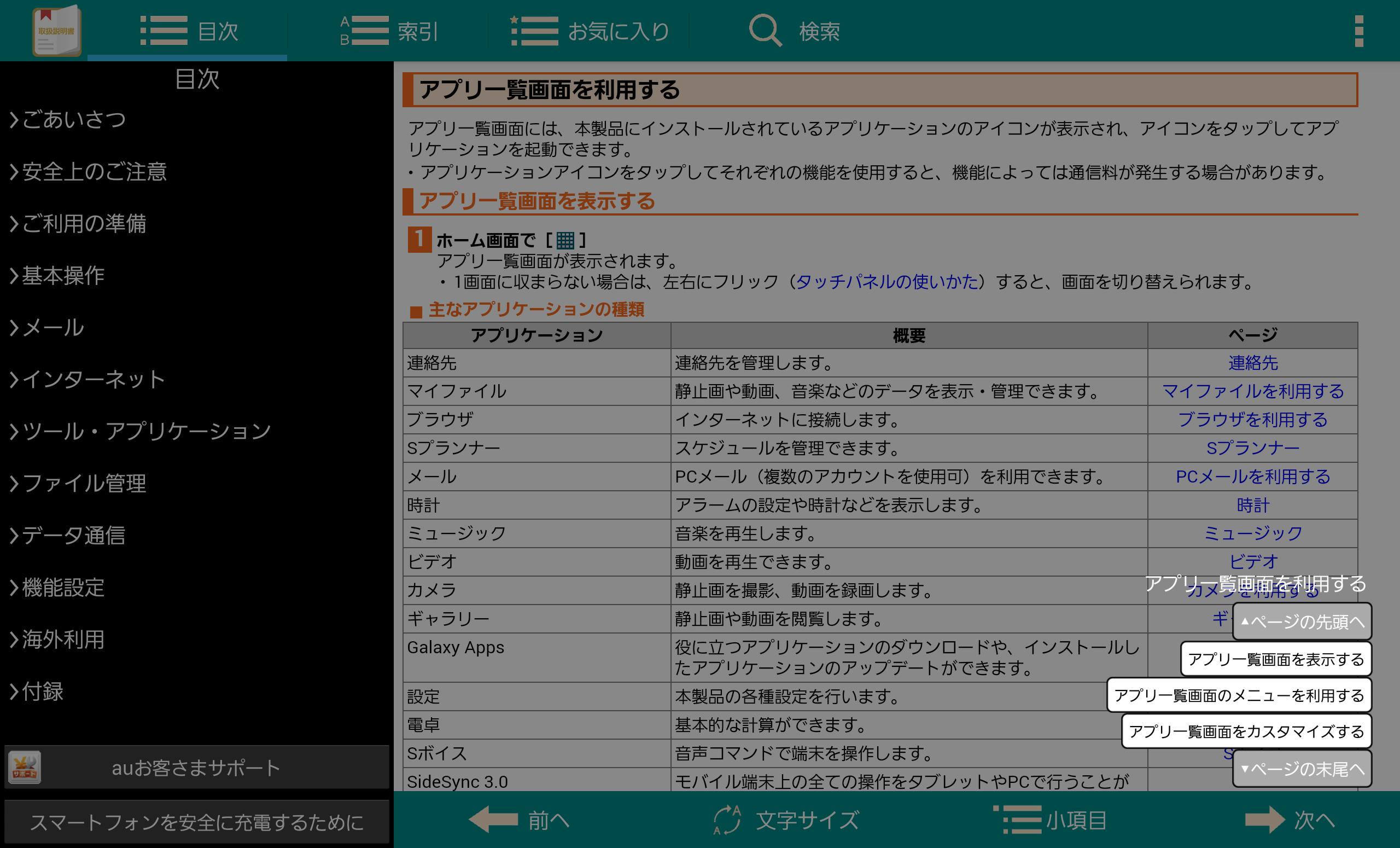Screen dimensions: 1400x848
Task: Click the マイファイル application cell
Action: 537,392
